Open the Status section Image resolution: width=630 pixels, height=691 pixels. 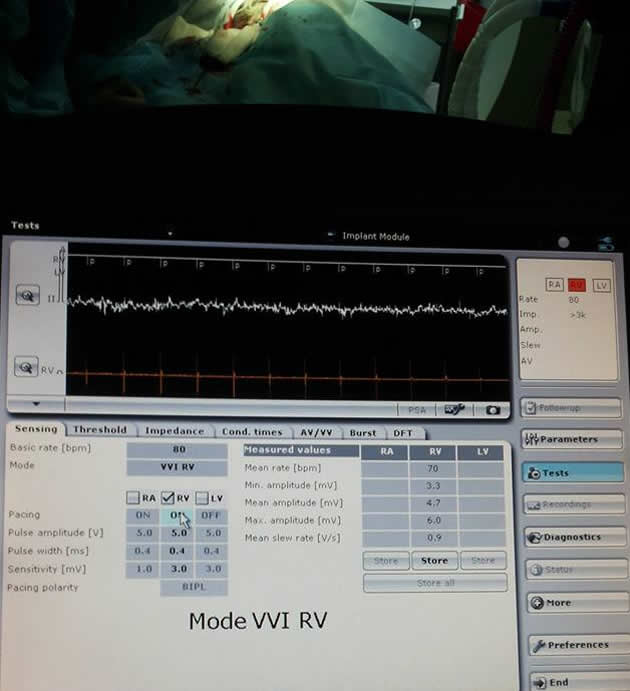[577, 570]
